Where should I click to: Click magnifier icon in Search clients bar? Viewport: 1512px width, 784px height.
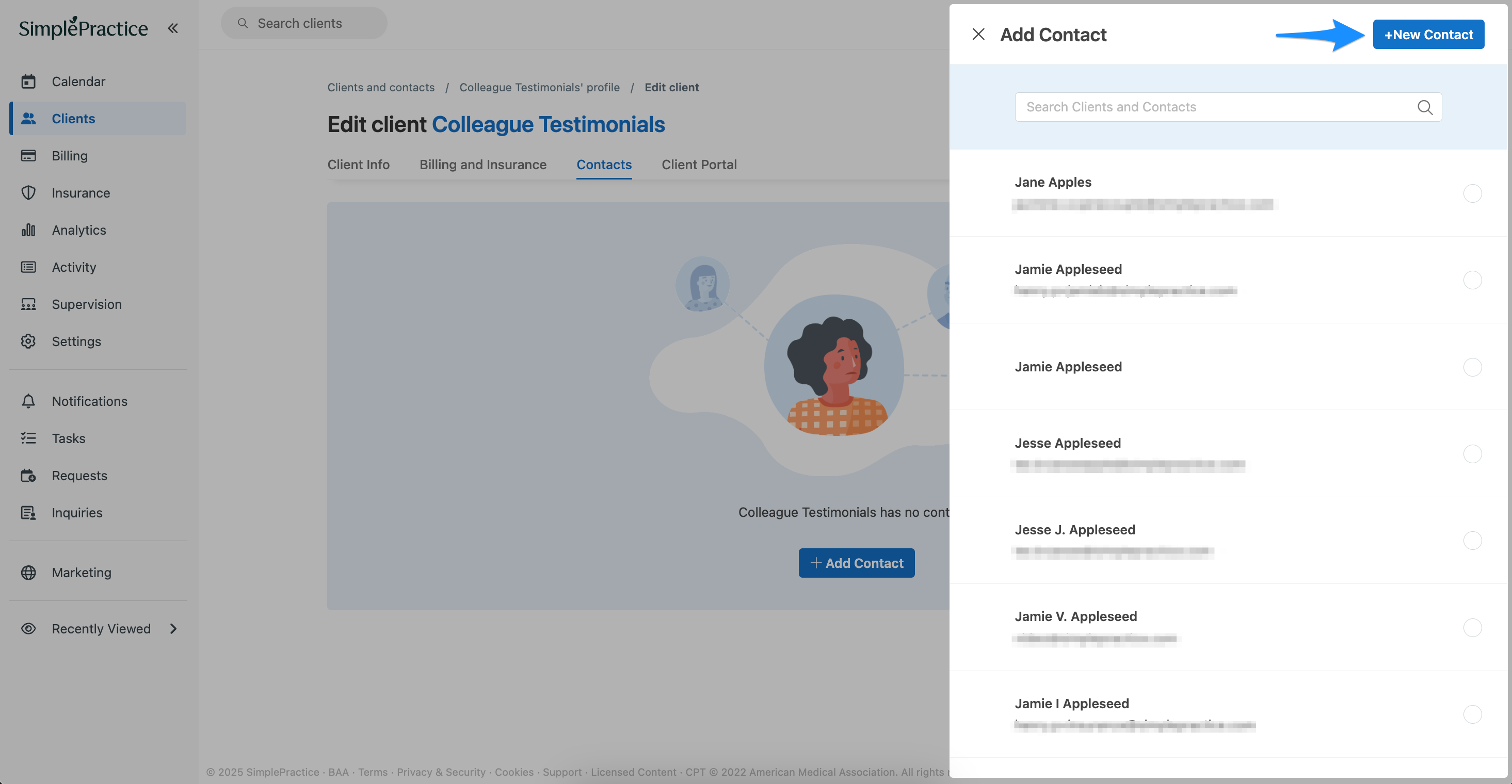[243, 23]
